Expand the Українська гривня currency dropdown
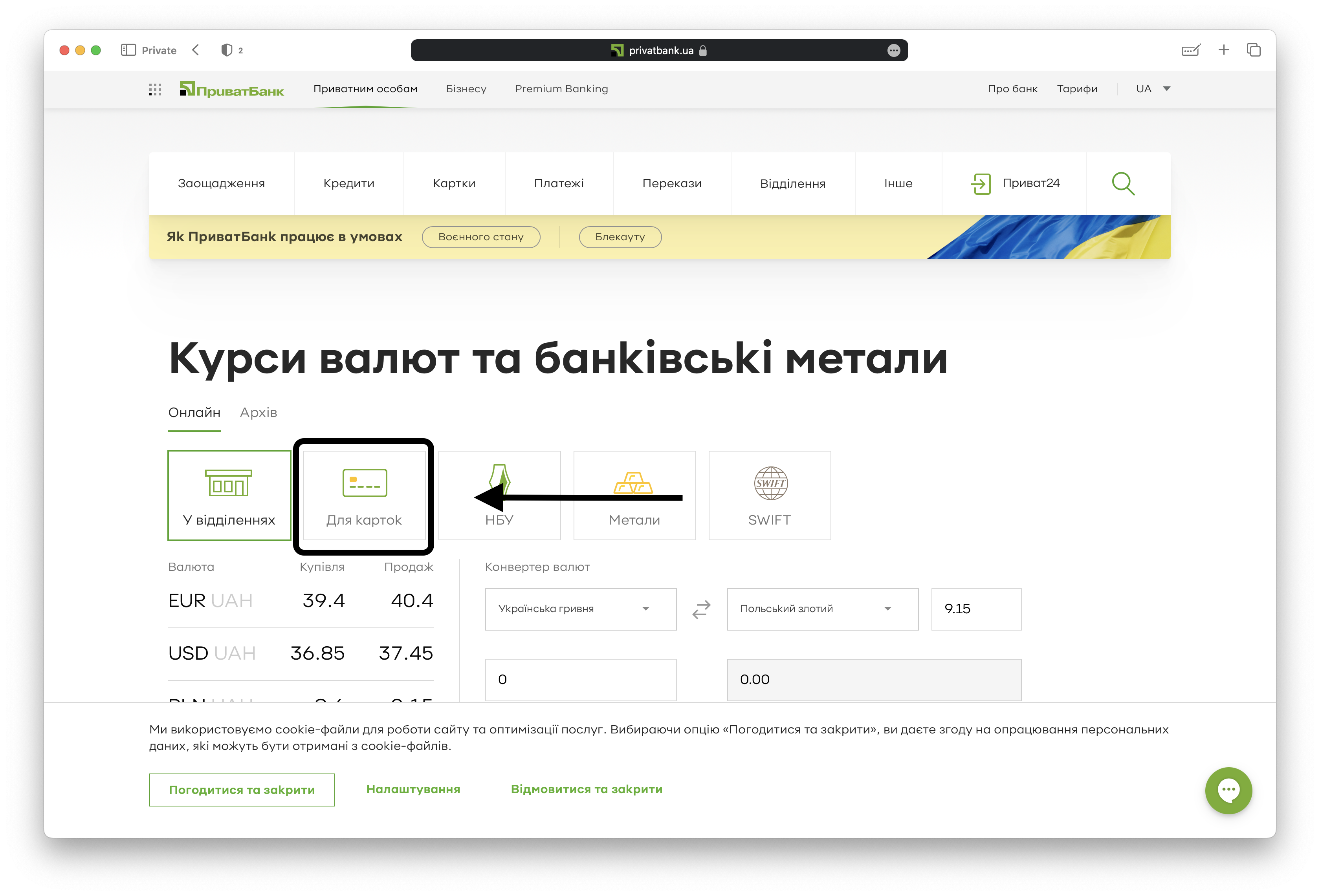 click(x=581, y=609)
